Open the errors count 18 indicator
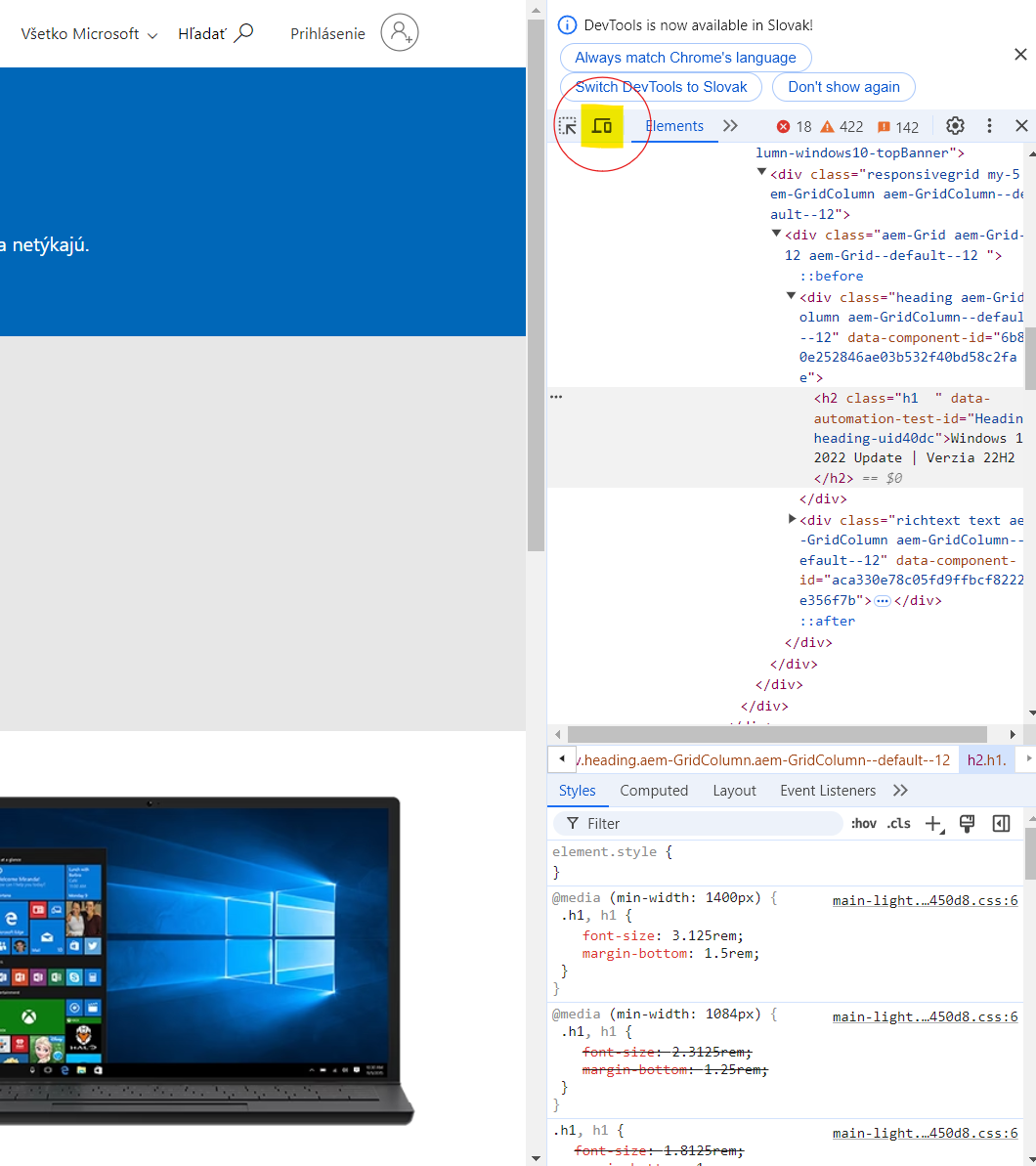Viewport: 1036px width, 1166px height. point(795,127)
